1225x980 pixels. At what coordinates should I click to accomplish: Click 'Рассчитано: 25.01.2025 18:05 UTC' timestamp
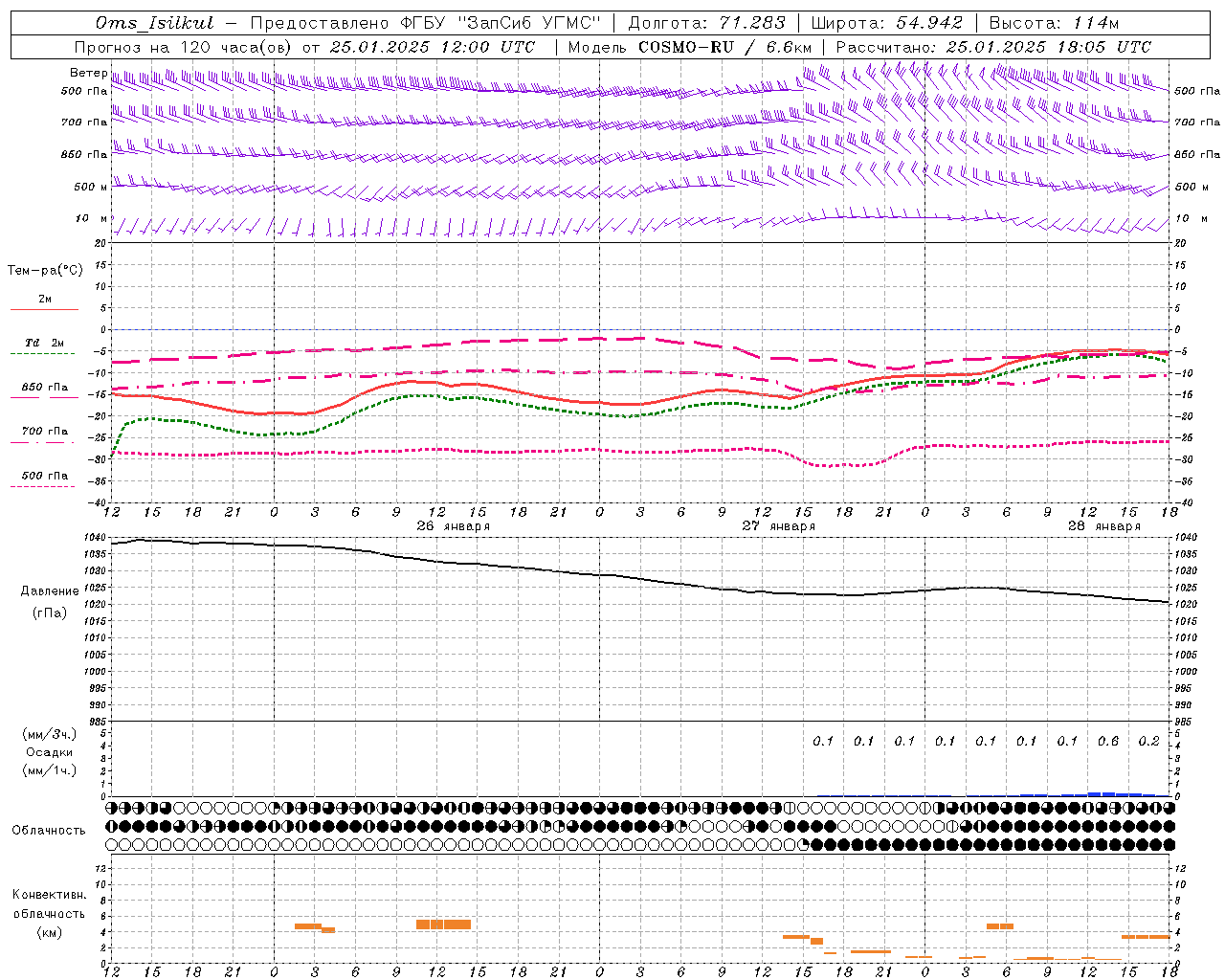pyautogui.click(x=993, y=47)
